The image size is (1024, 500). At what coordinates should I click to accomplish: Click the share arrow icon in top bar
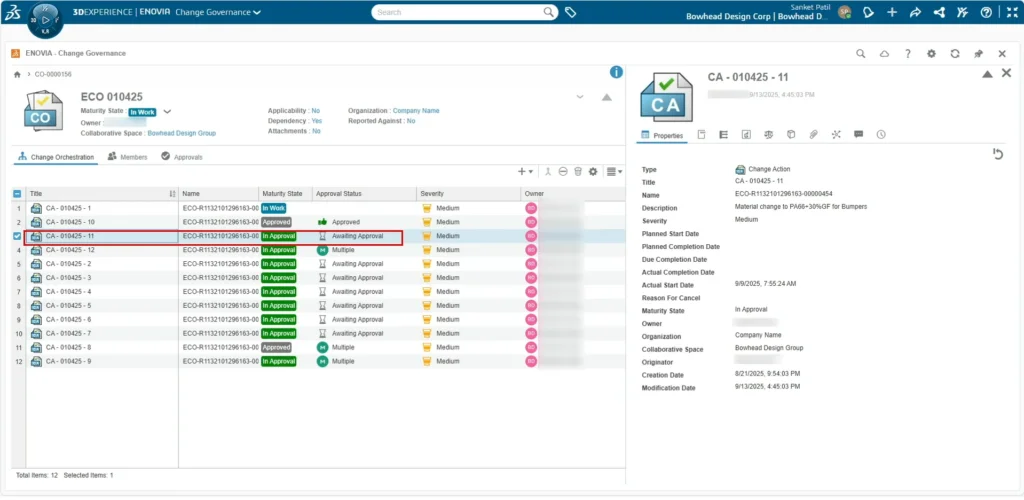[x=915, y=12]
